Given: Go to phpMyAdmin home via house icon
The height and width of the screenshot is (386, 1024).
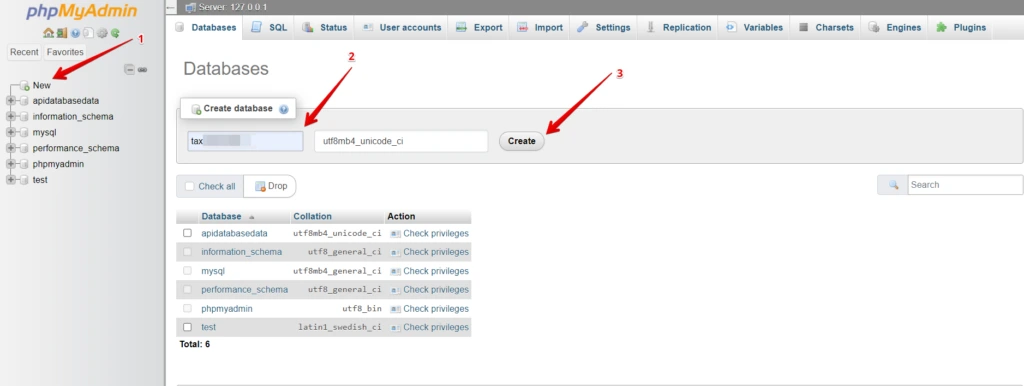Looking at the screenshot, I should click(48, 33).
